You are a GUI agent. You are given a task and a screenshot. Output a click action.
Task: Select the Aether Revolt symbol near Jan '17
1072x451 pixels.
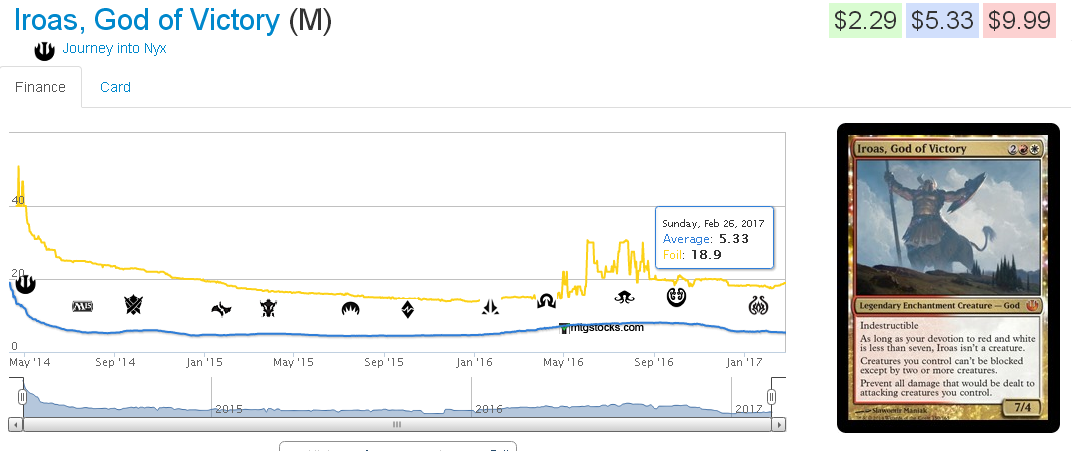pyautogui.click(x=758, y=305)
